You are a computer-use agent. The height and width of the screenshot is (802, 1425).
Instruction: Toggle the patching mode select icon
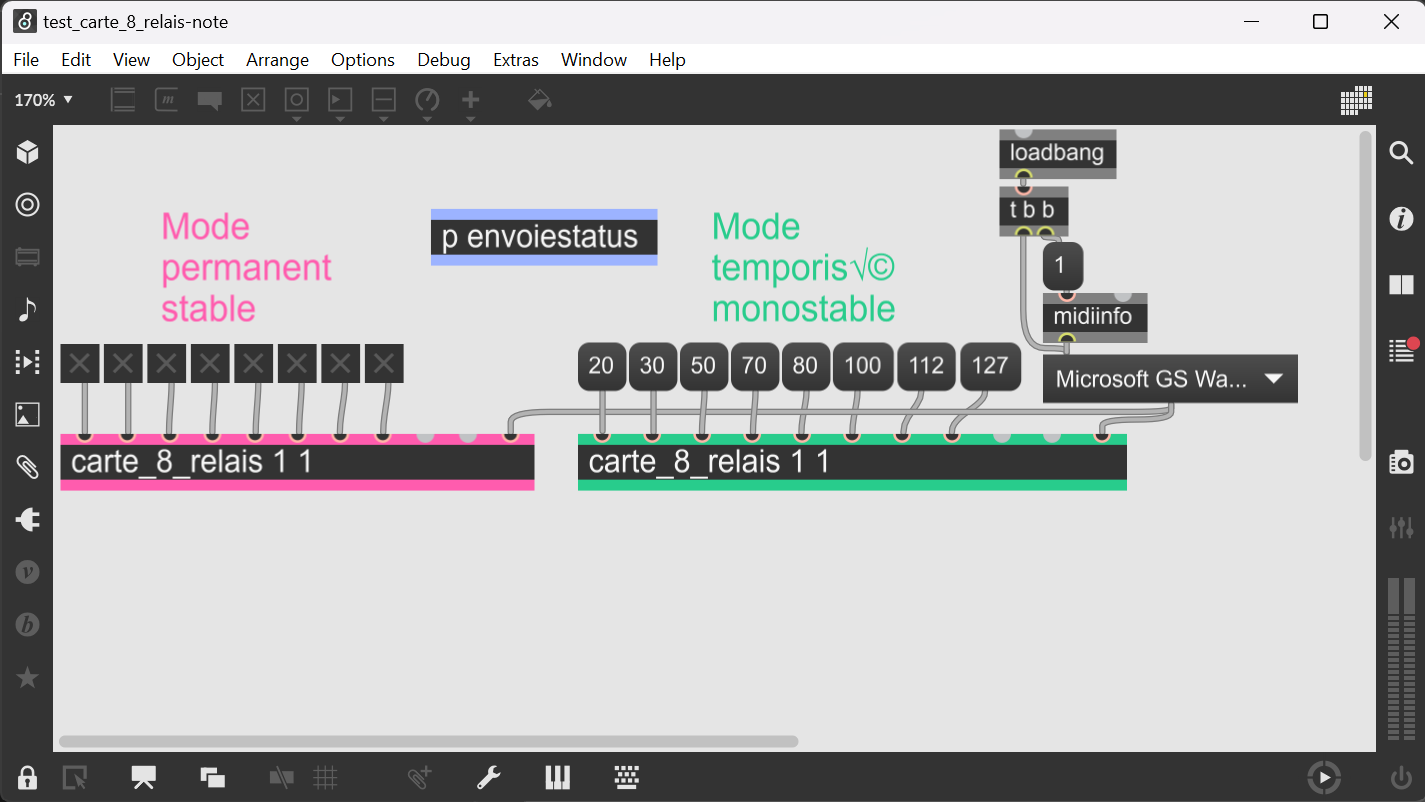tap(75, 777)
